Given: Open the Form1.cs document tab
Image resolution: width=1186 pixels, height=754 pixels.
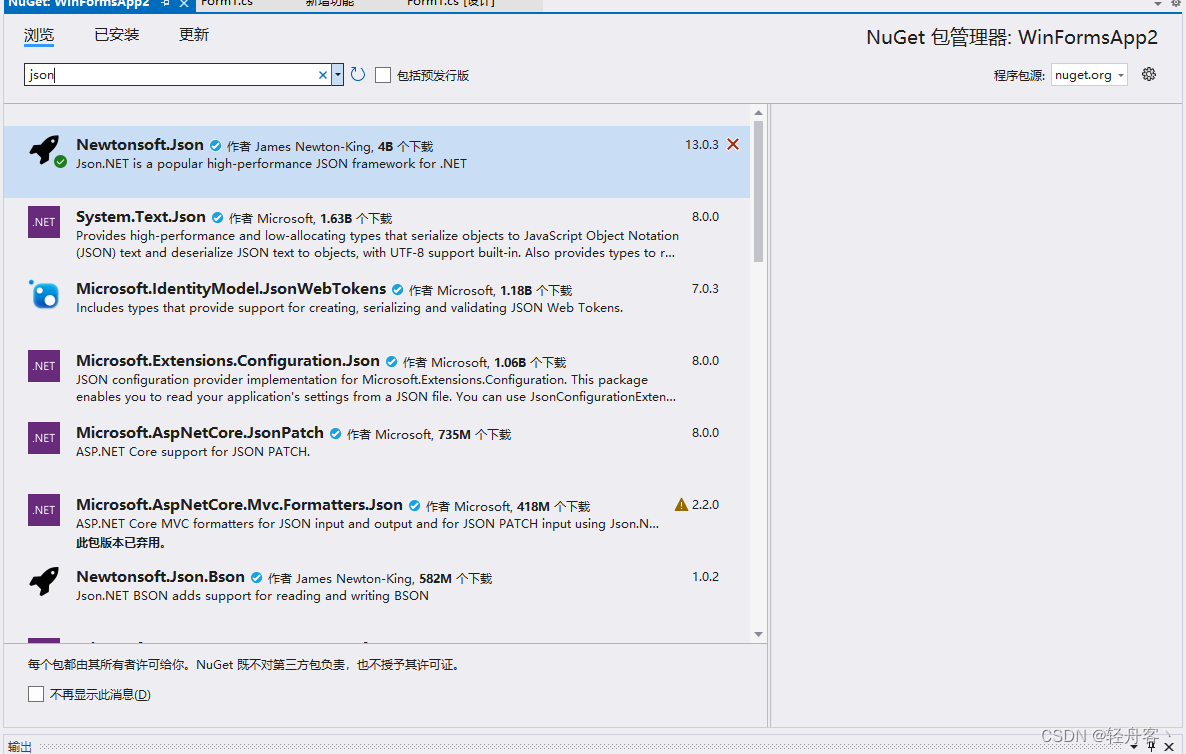Looking at the screenshot, I should (x=227, y=4).
